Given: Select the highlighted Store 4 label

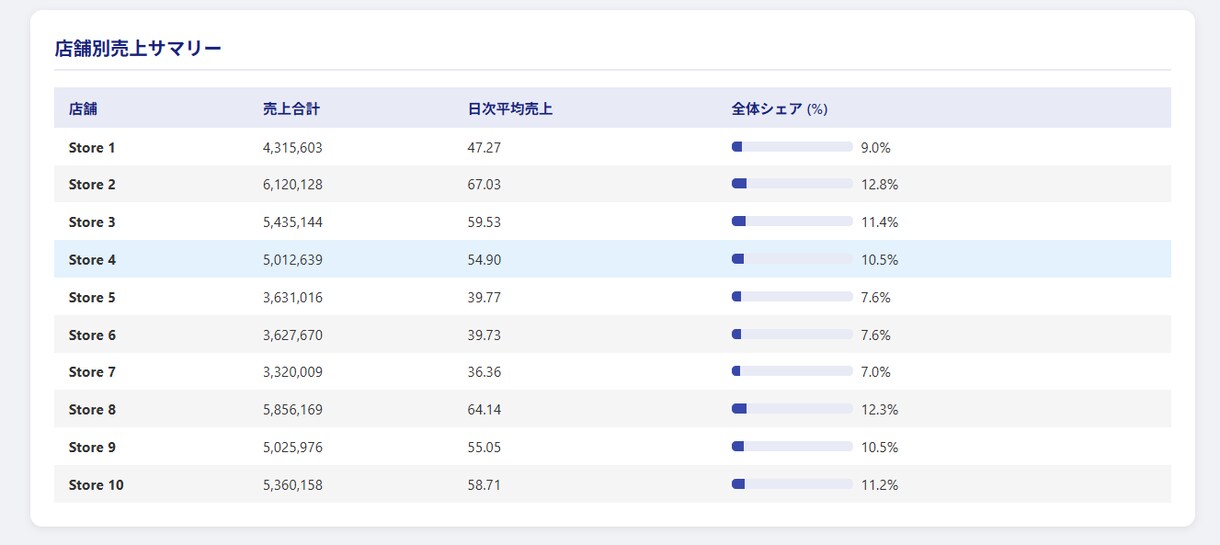Looking at the screenshot, I should point(92,259).
